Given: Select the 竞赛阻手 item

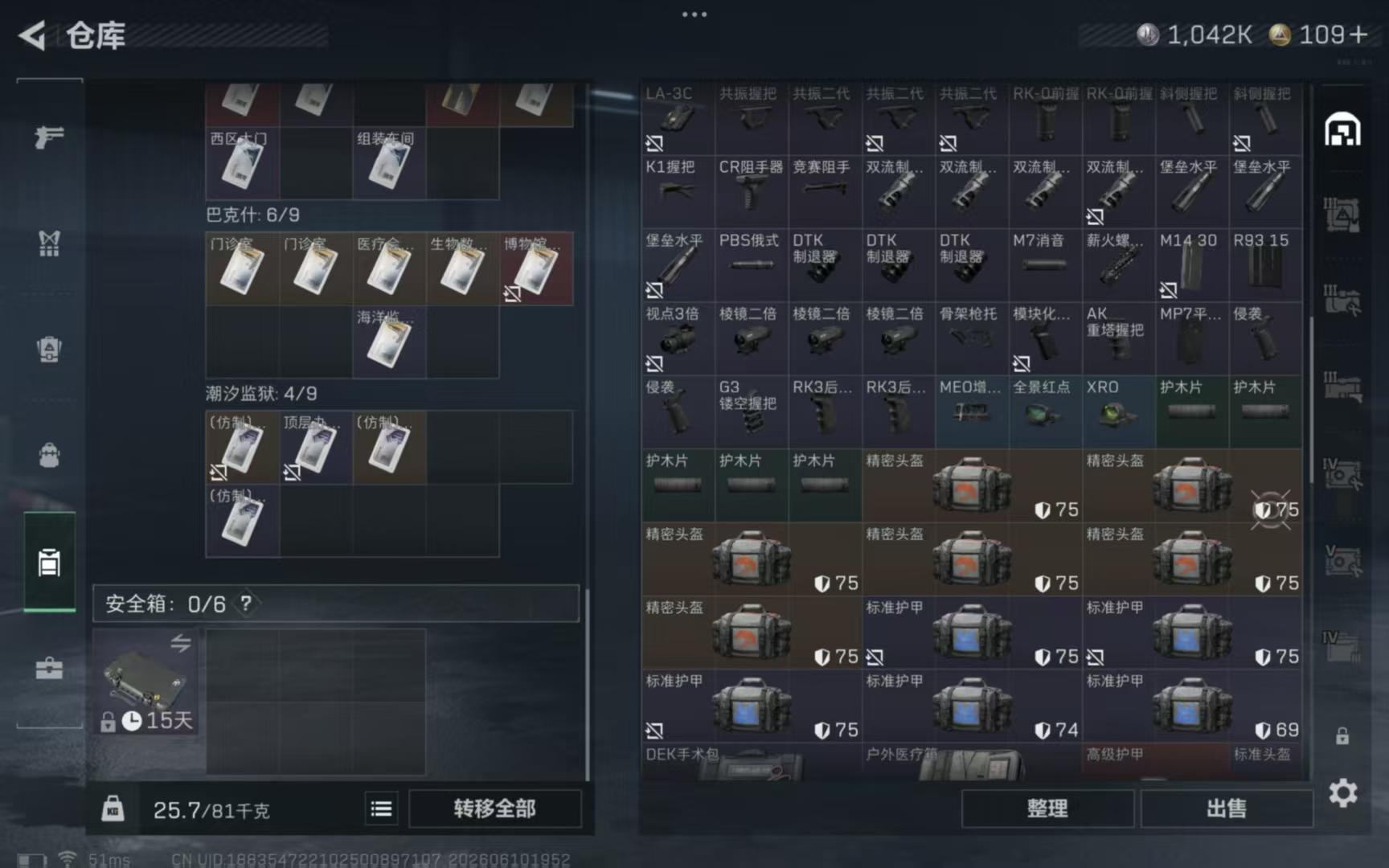Looking at the screenshot, I should point(825,192).
